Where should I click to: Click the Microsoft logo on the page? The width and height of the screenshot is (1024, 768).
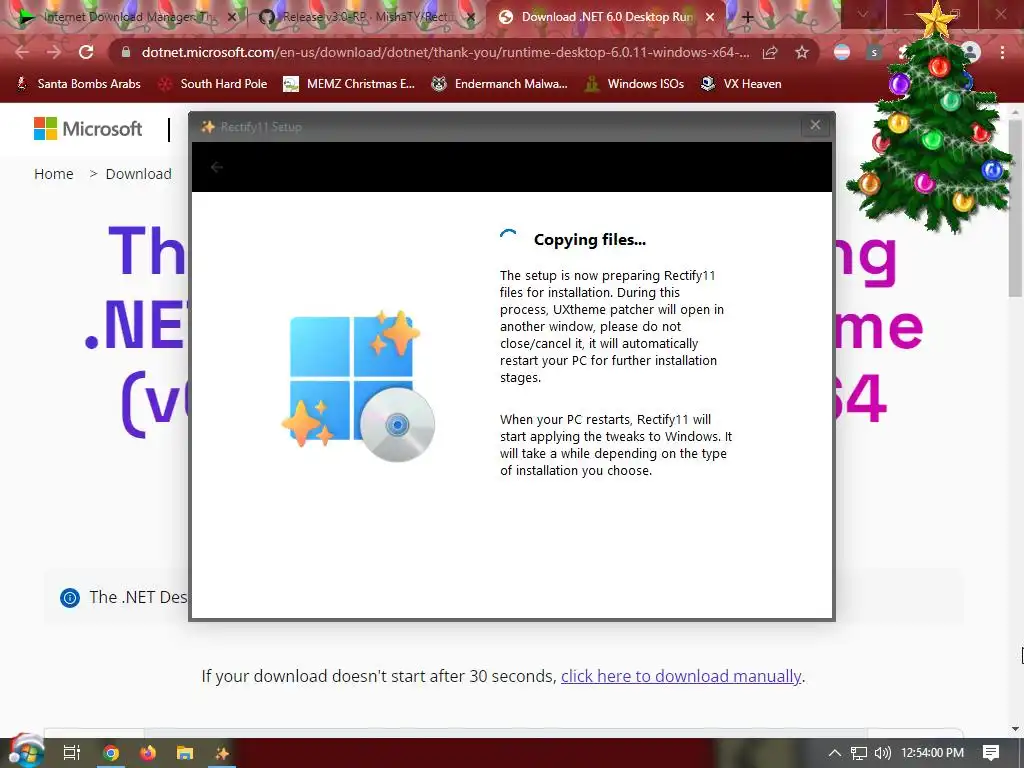(88, 129)
